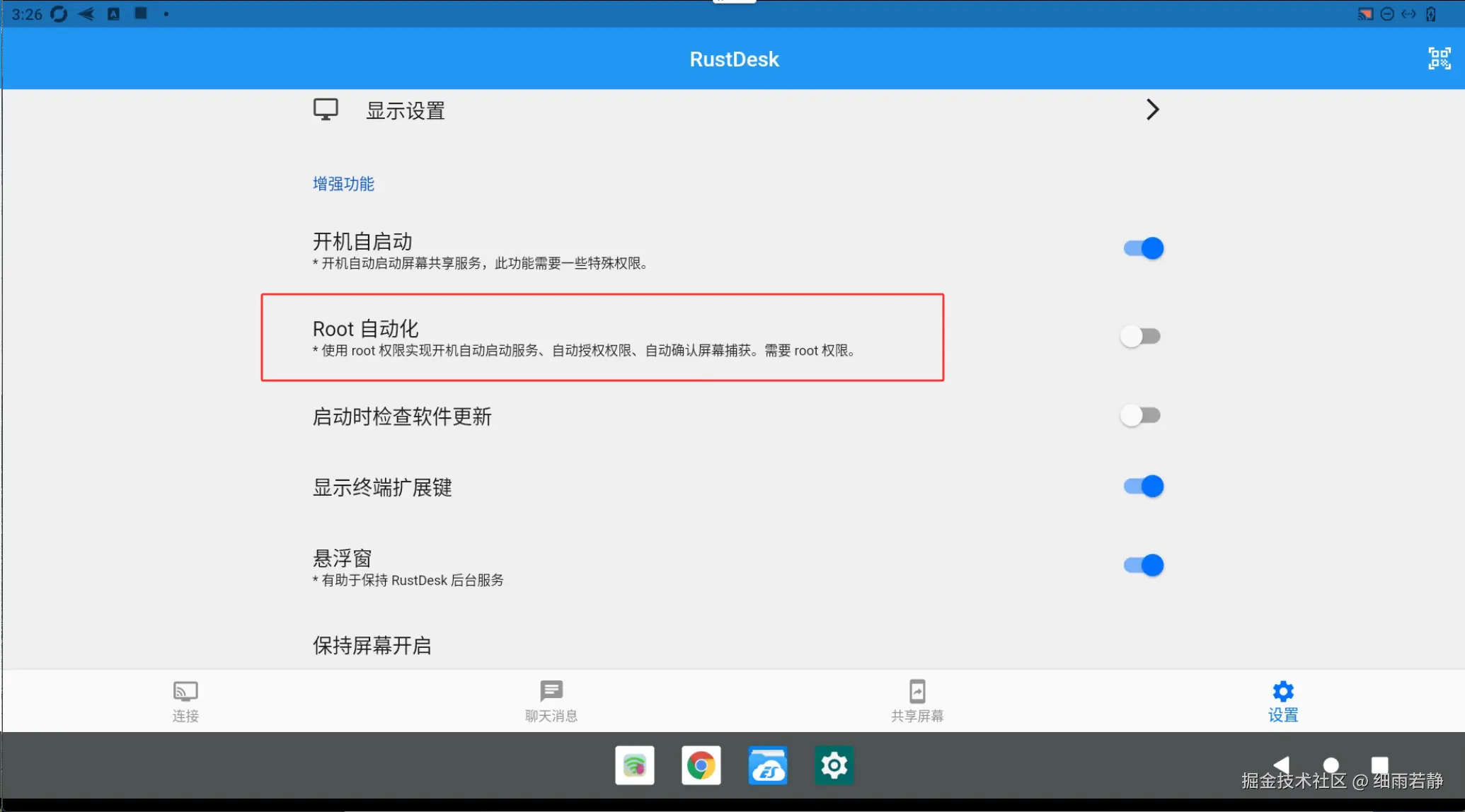
Task: Switch off the 悬浮窗 toggle
Action: pos(1143,565)
